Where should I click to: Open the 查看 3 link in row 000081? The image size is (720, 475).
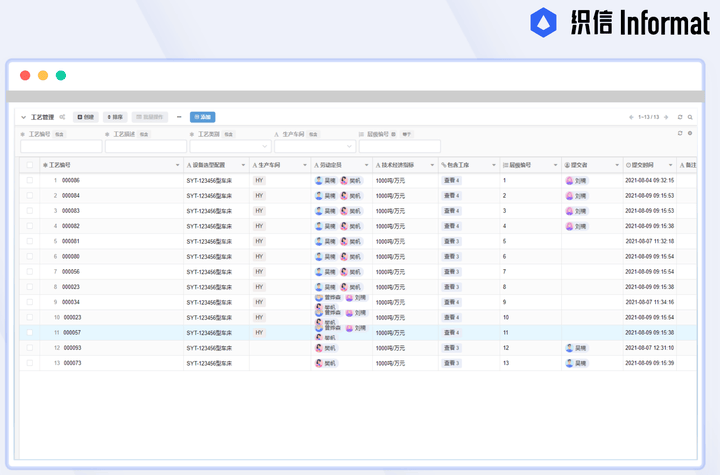tap(451, 241)
